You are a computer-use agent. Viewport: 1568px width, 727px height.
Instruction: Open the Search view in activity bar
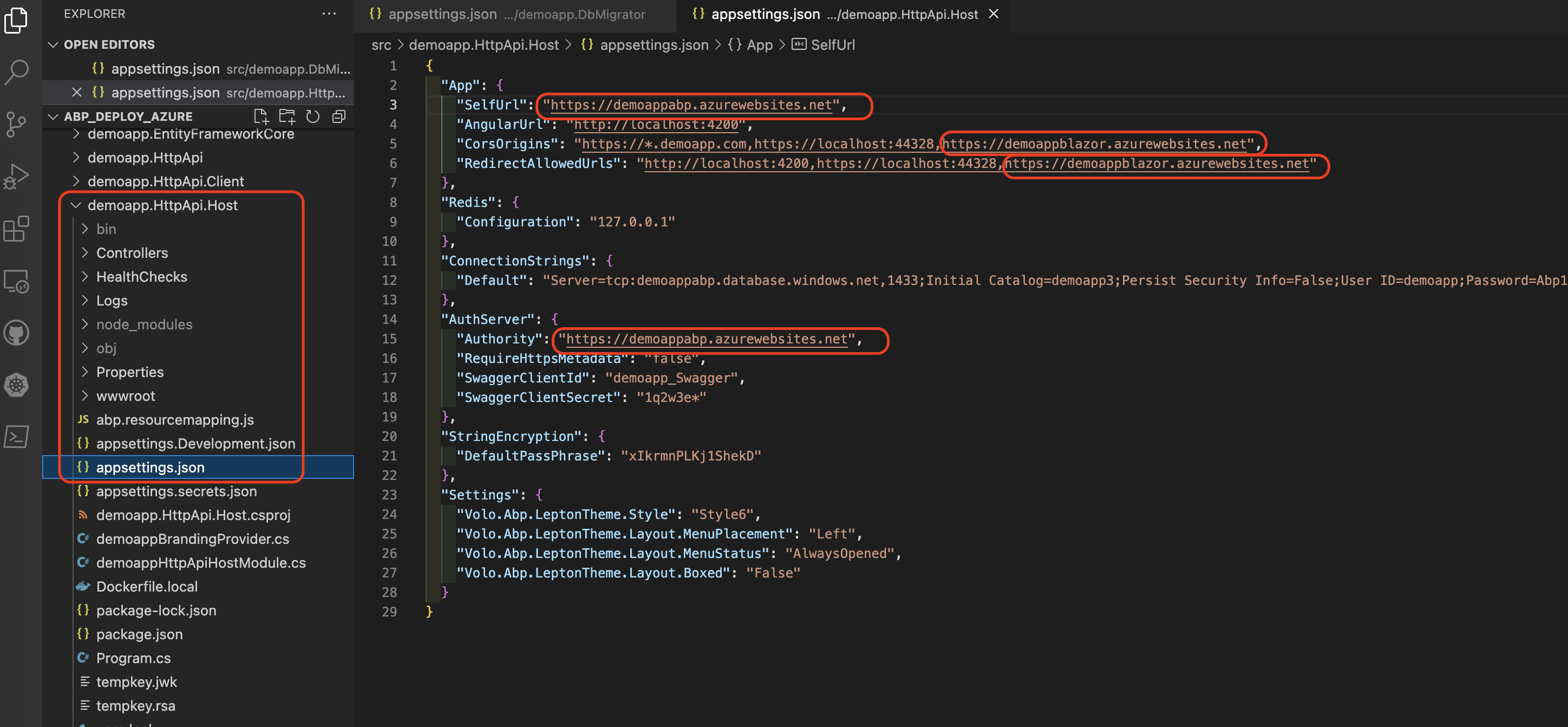coord(16,72)
